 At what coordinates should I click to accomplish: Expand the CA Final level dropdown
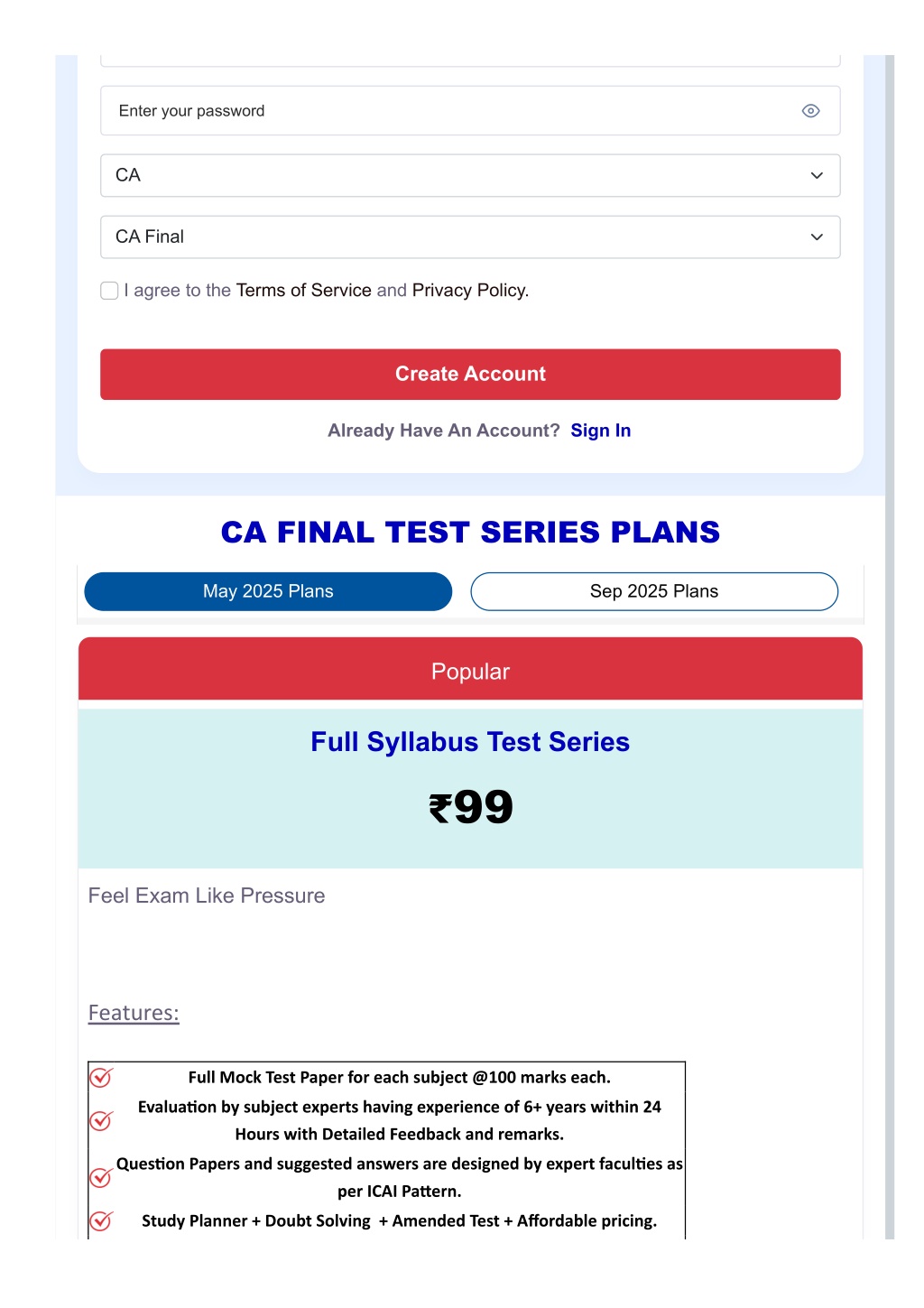pos(470,237)
